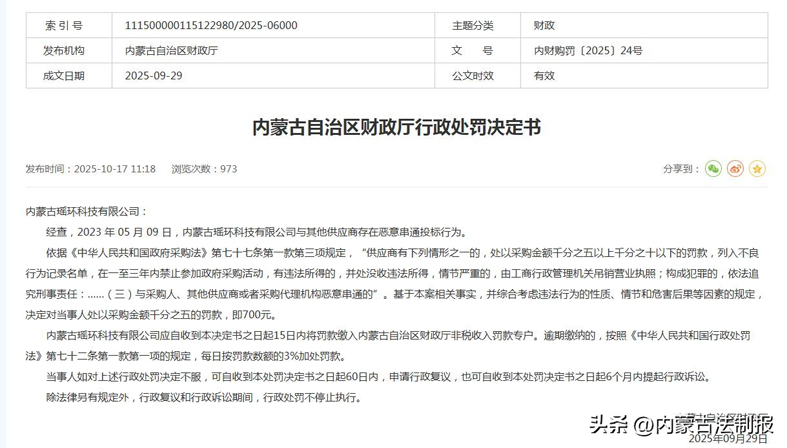787x448 pixels.
Task: Click the 成文日期 label cell
Action: click(x=69, y=76)
